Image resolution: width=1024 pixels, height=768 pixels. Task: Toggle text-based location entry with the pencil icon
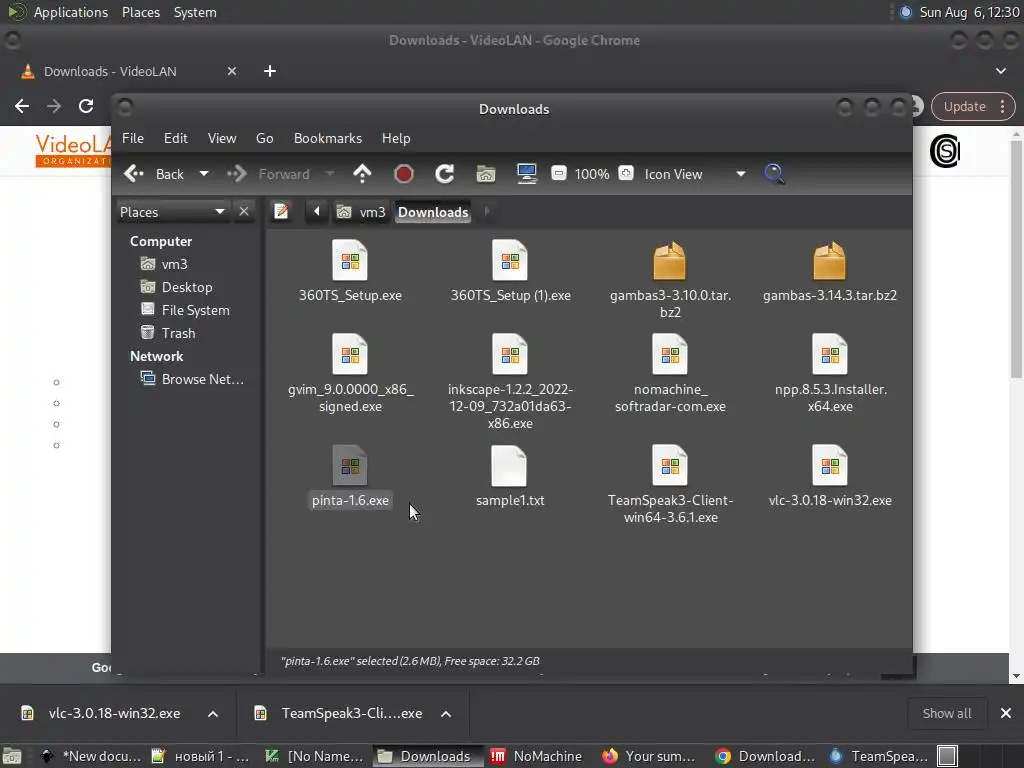(x=281, y=212)
